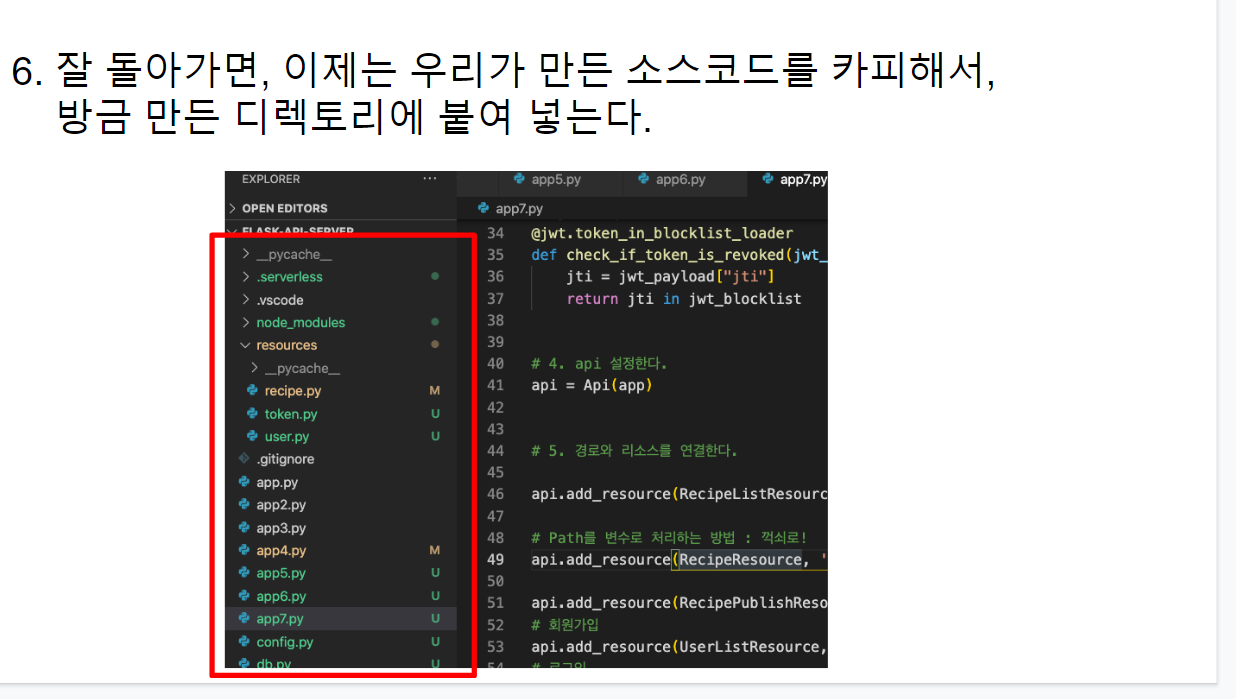Image resolution: width=1236 pixels, height=699 pixels.
Task: Click line number 50 in gutter
Action: 495,581
